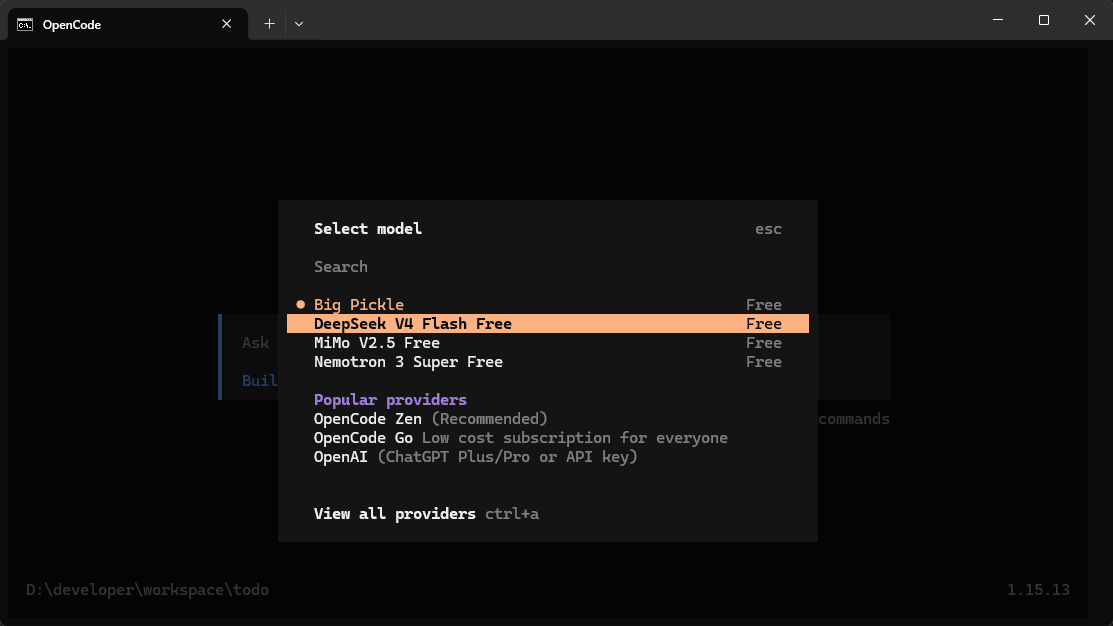
Task: Click the terminal icon on OpenCode tab
Action: click(x=25, y=25)
